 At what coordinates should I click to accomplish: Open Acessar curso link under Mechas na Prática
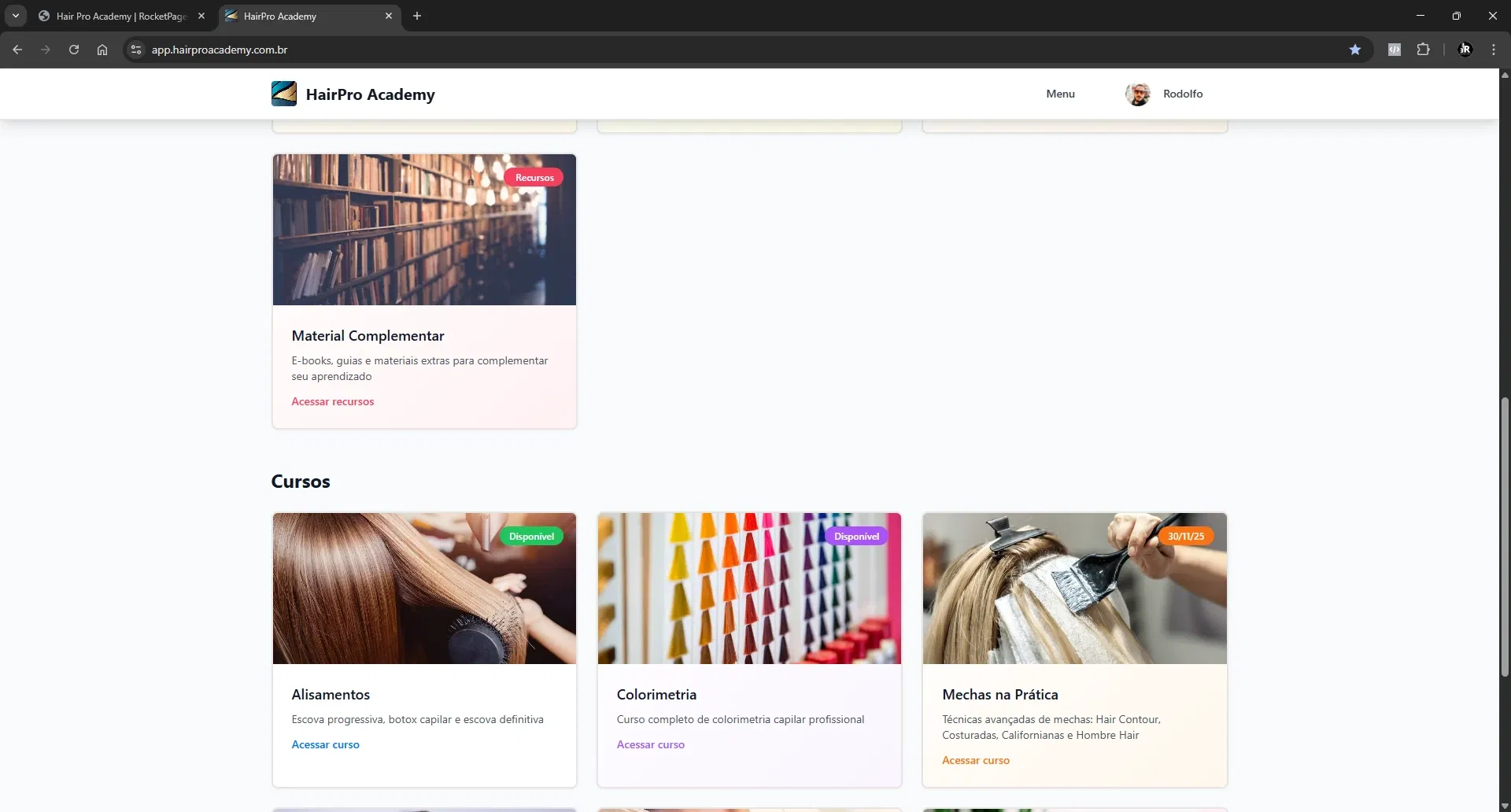point(975,760)
